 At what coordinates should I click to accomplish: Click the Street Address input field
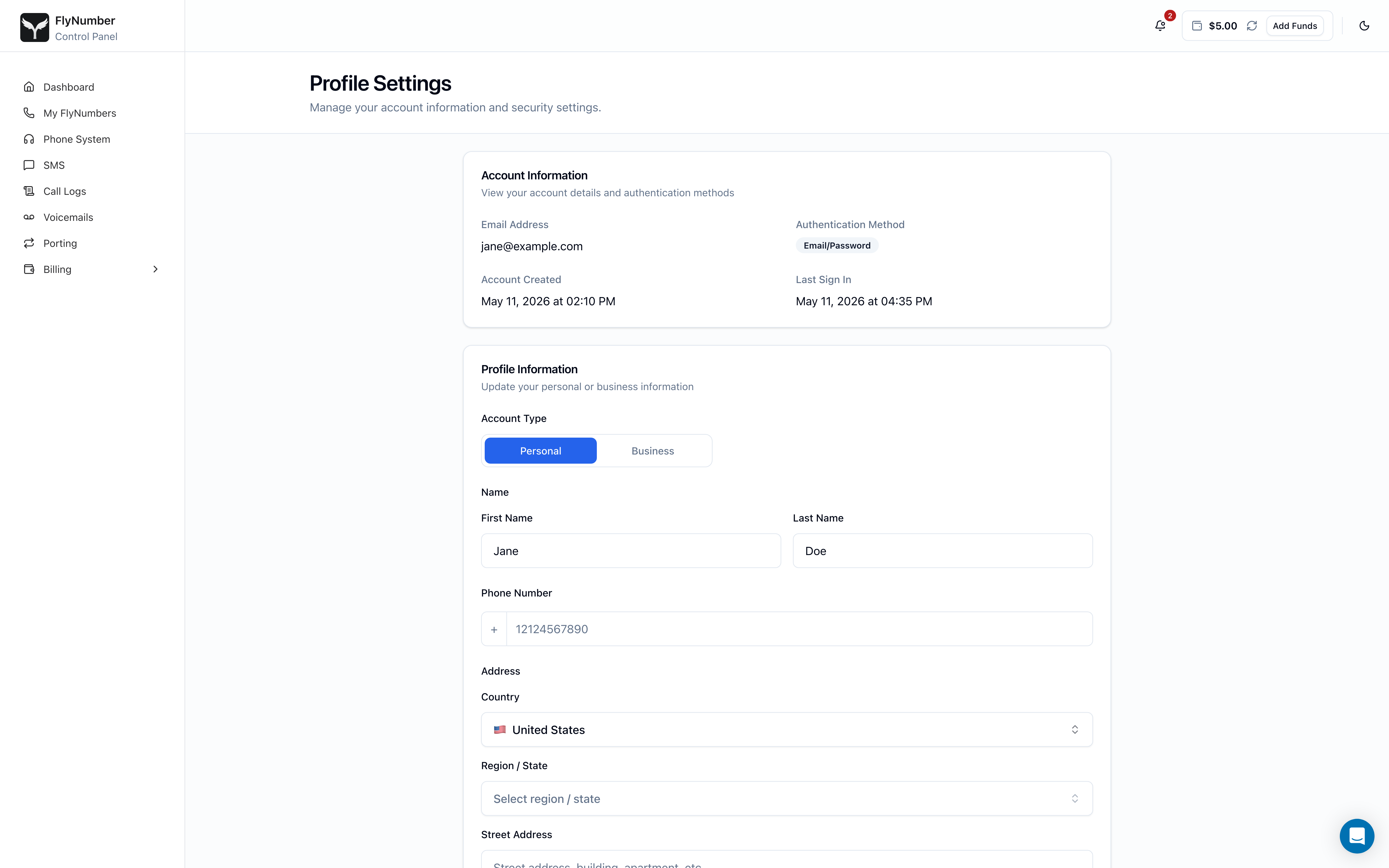click(786, 859)
